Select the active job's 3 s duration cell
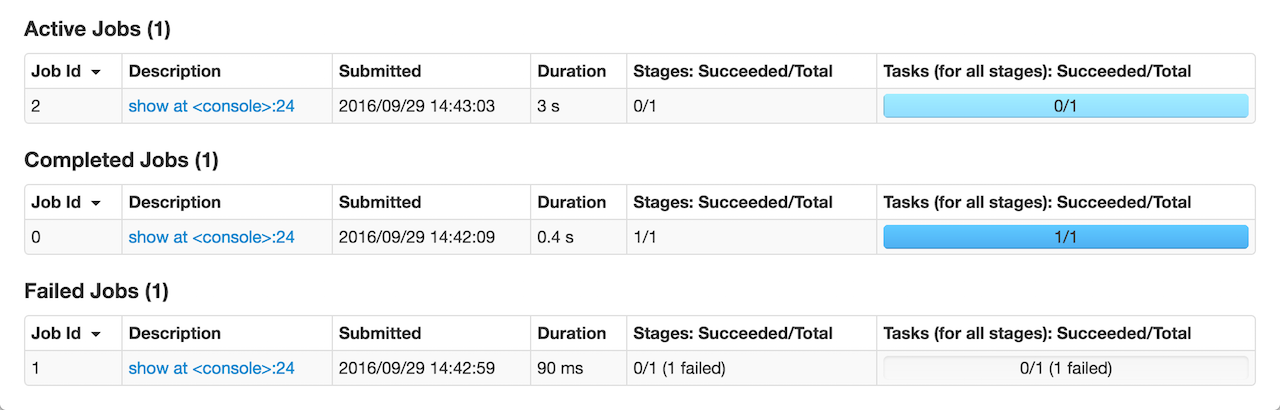Viewport: 1280px width, 410px height. click(x=549, y=106)
